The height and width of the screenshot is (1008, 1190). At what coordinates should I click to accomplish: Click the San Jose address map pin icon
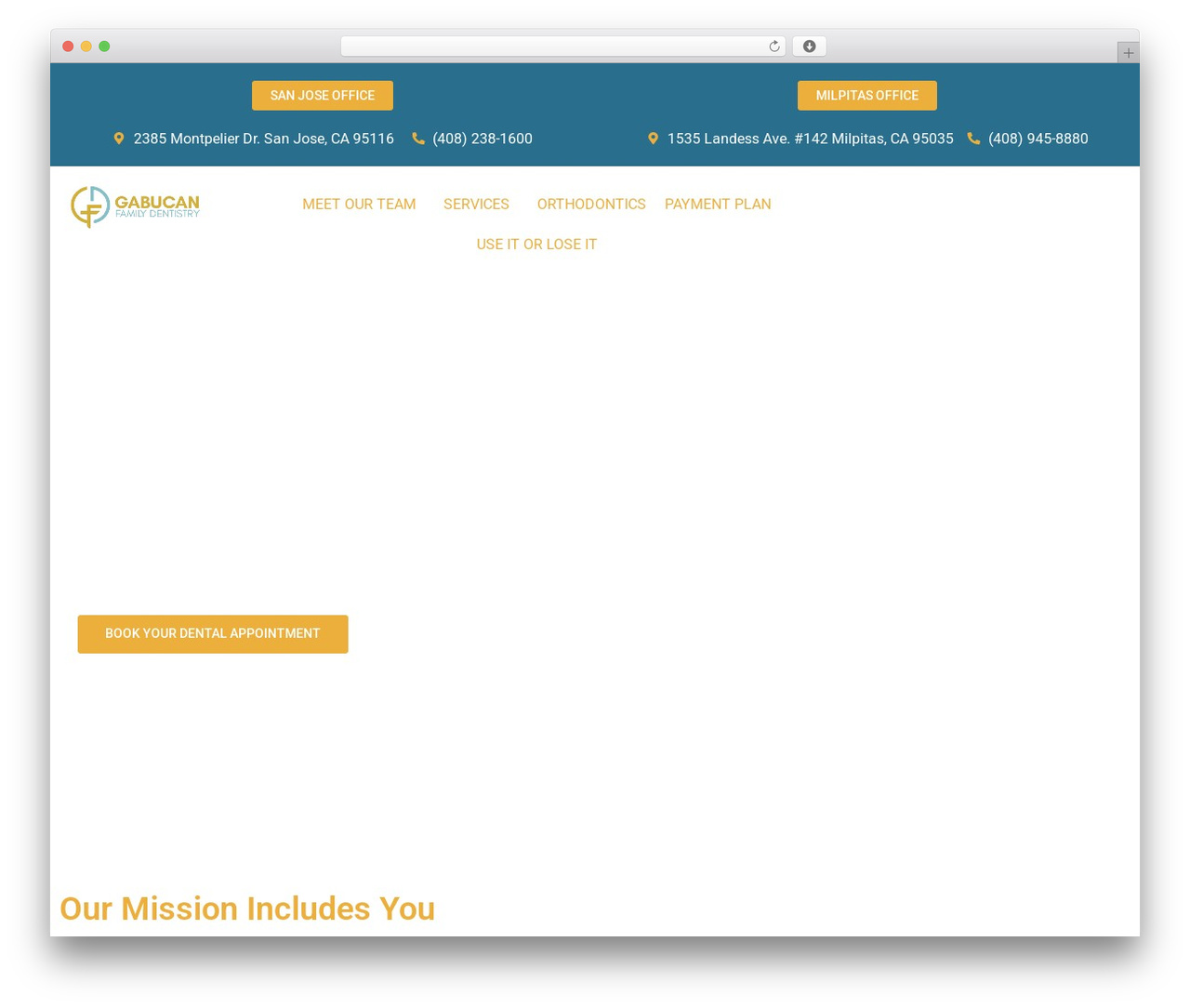point(119,139)
